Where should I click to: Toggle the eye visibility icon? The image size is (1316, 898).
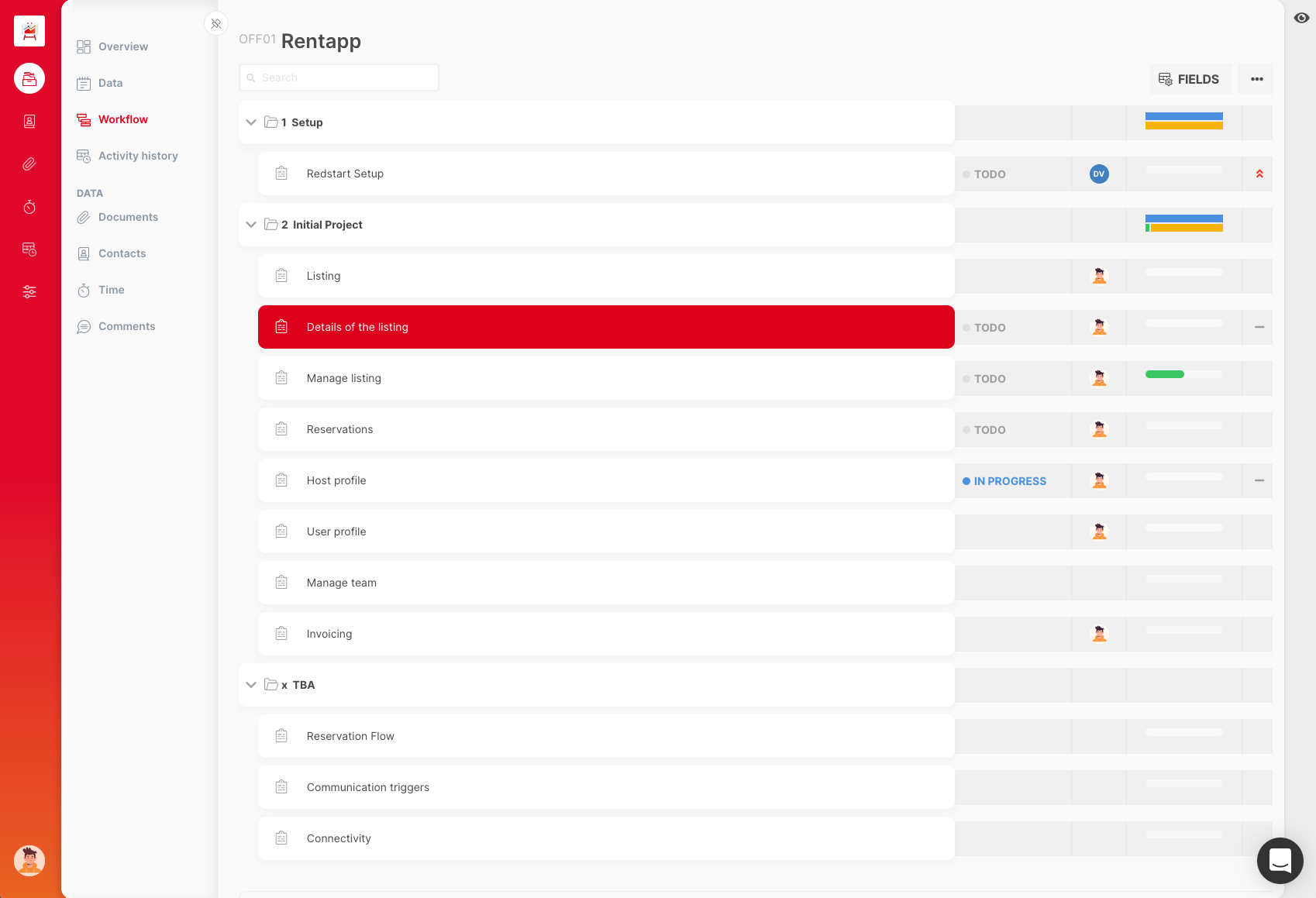click(x=1301, y=18)
